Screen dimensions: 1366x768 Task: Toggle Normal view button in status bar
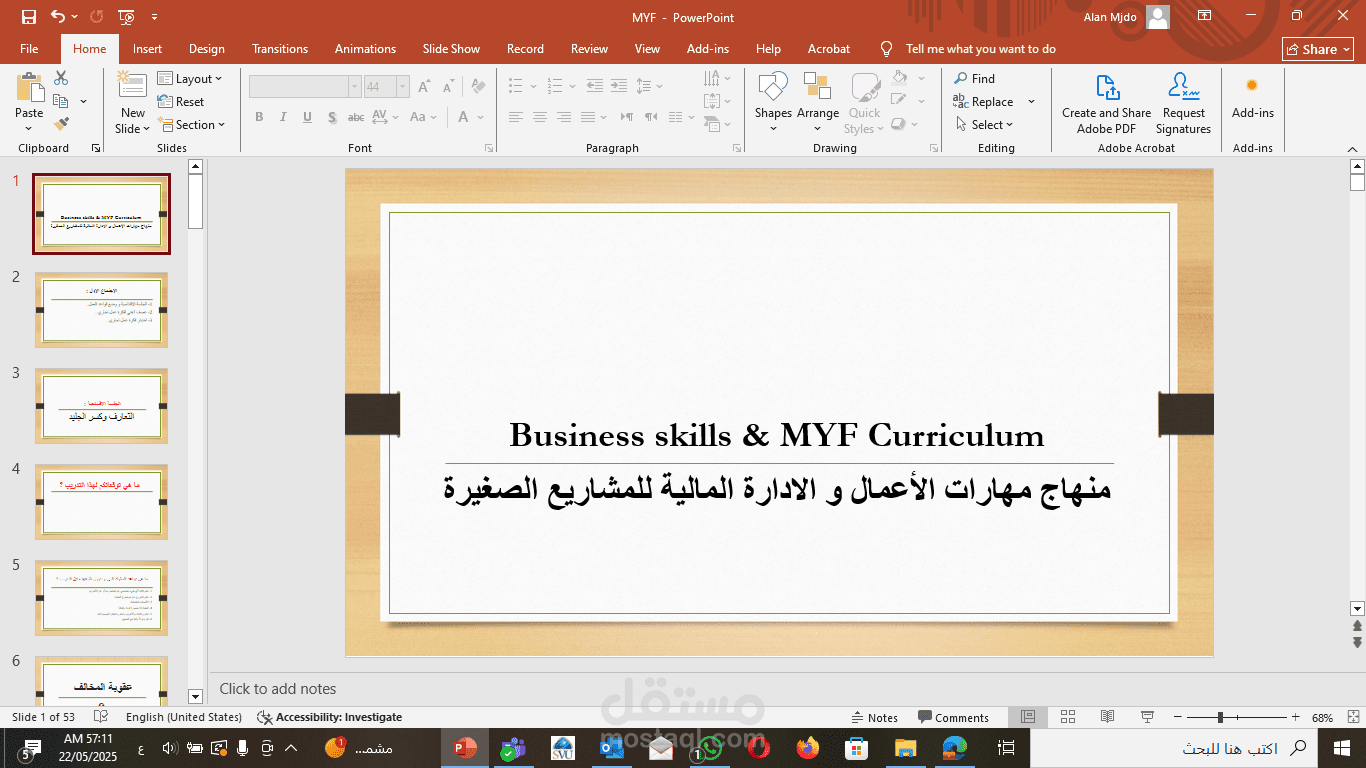1028,717
